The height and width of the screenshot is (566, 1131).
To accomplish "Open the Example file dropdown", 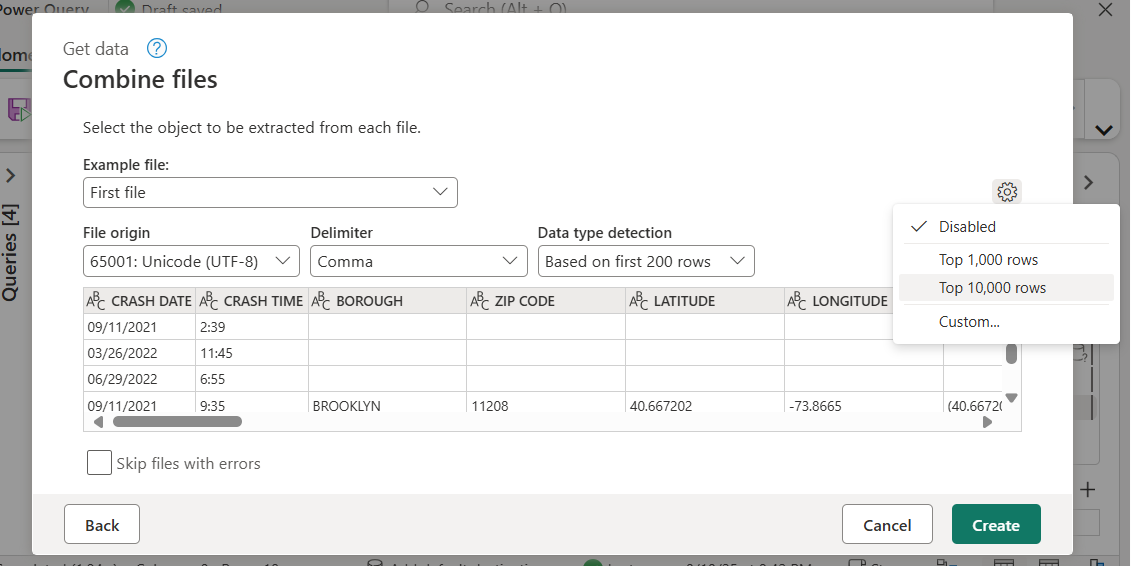I will click(270, 193).
